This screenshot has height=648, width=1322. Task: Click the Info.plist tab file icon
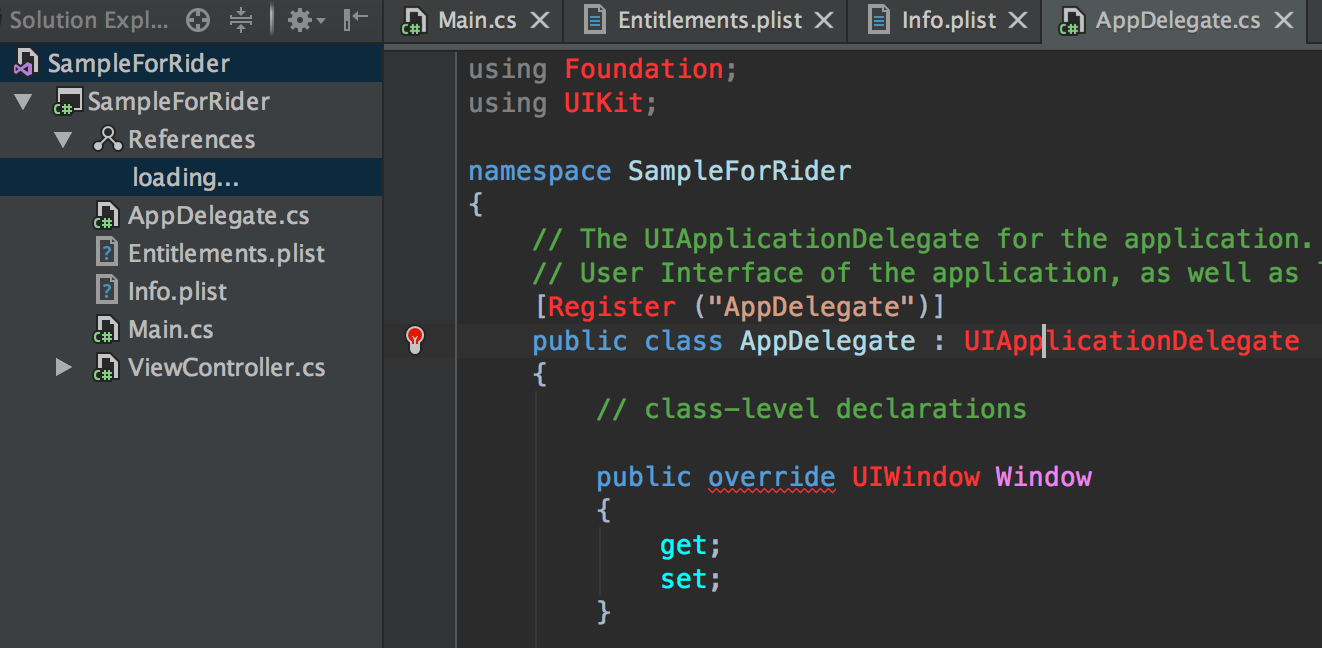coord(878,20)
